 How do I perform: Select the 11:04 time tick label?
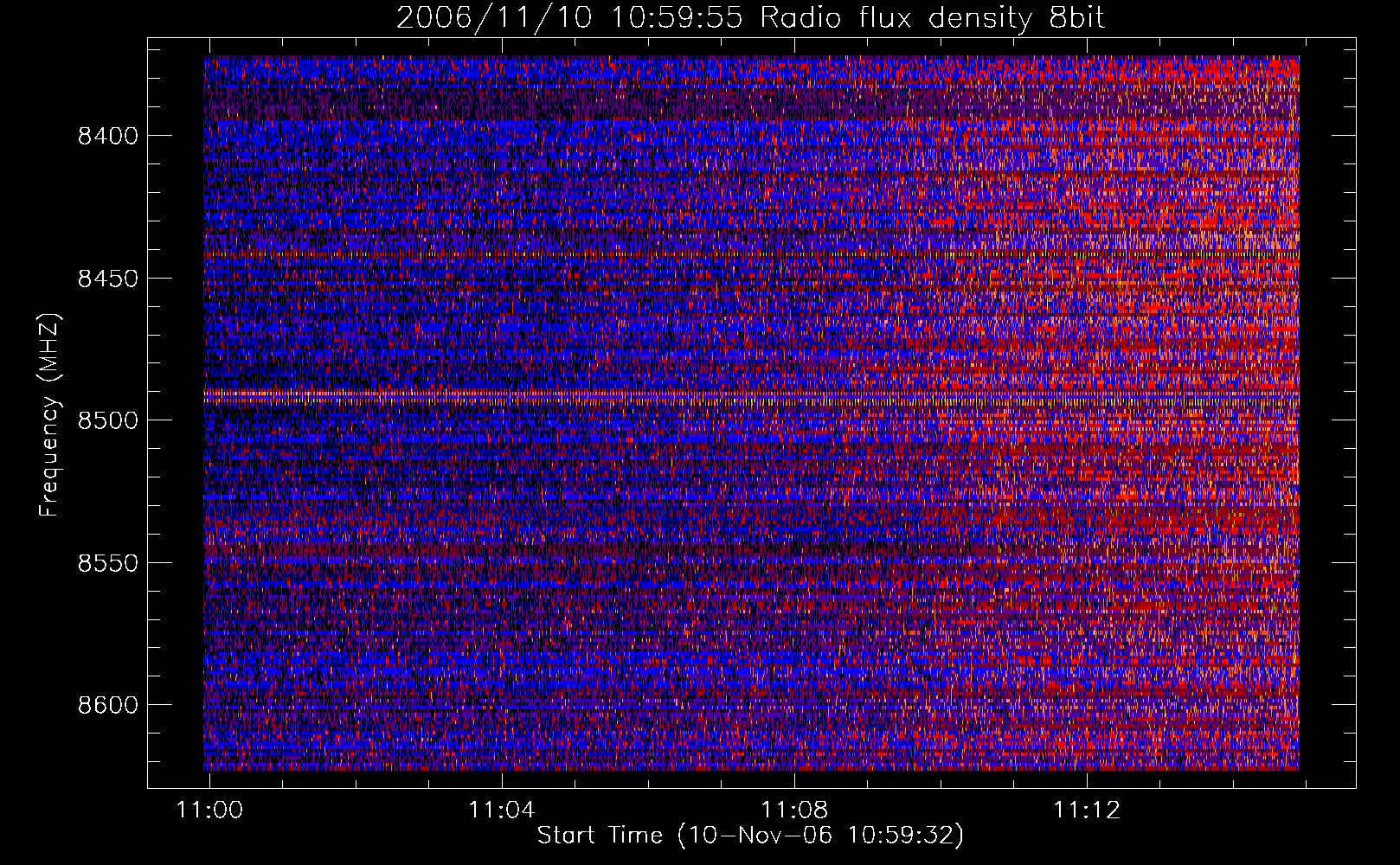pos(502,810)
